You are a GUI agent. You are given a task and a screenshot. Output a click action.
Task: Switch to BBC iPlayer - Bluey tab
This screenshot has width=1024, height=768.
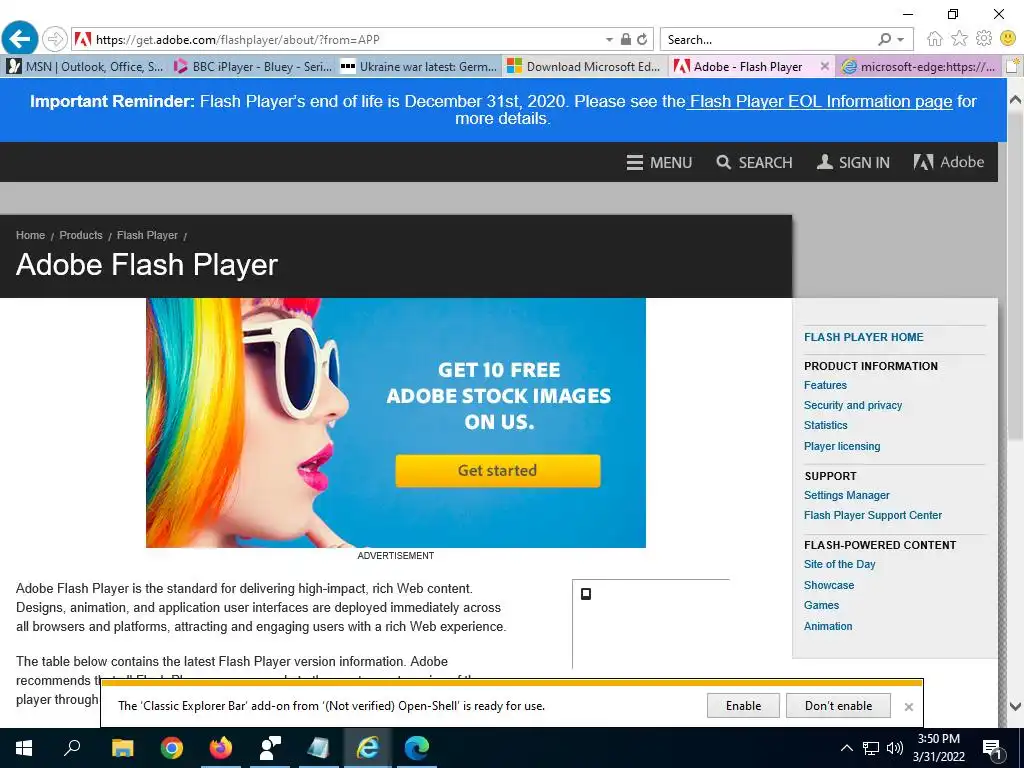253,66
